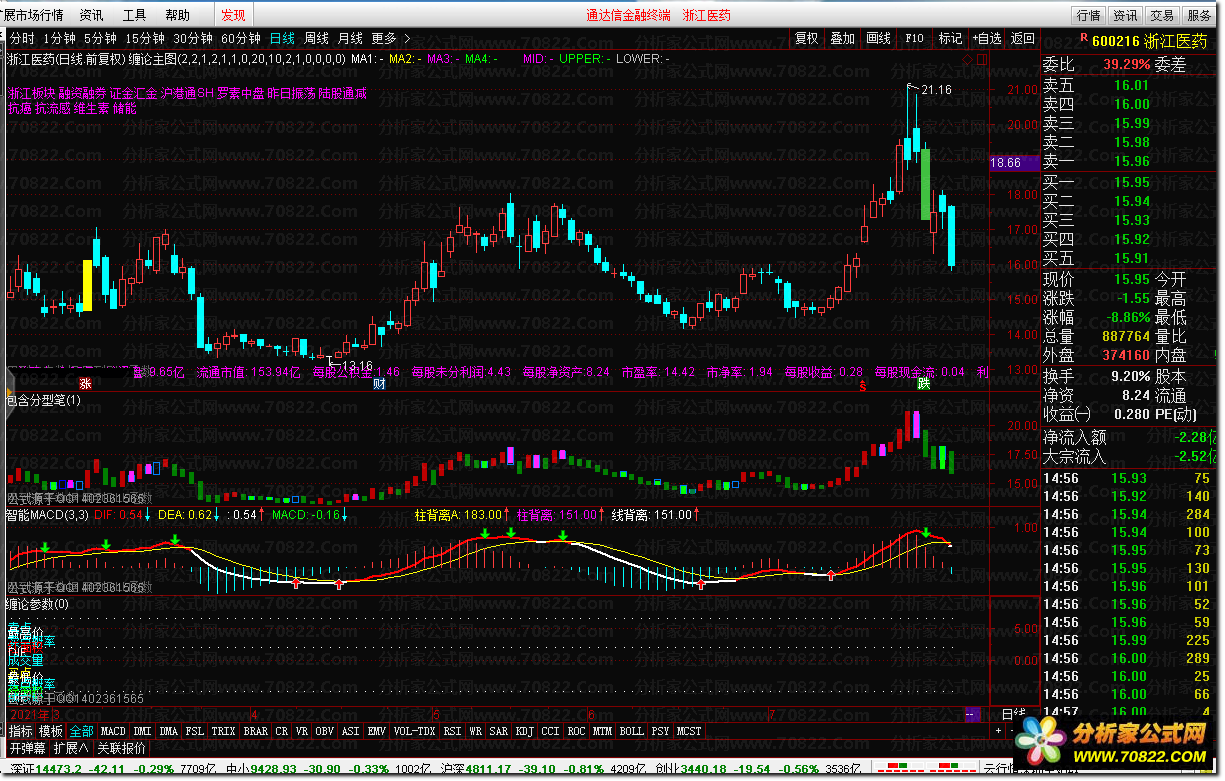1225x781 pixels.
Task: Click the green 跌 marker icon
Action: (924, 384)
